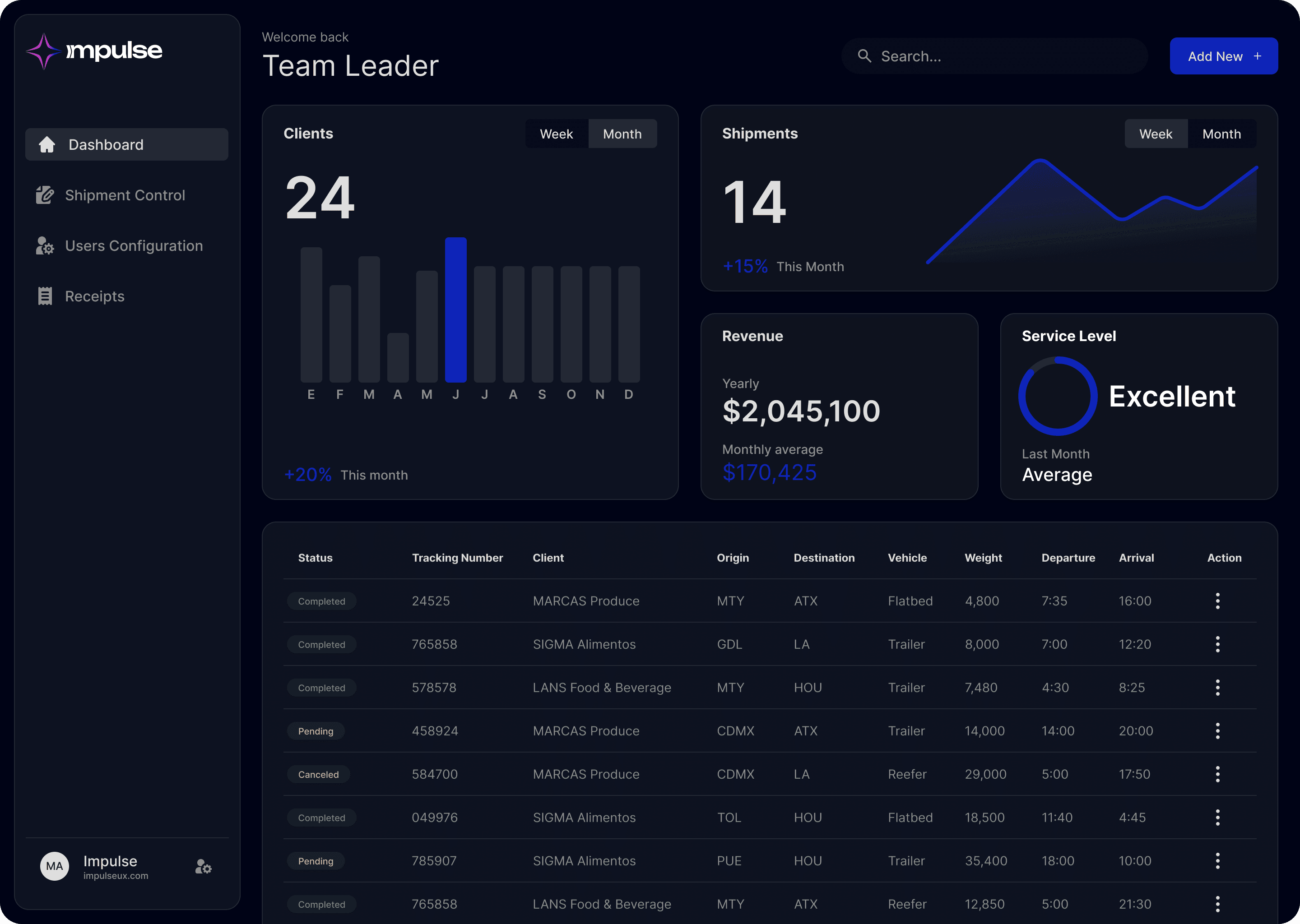Click the impulseux.com profile text
The image size is (1300, 924).
click(x=116, y=876)
